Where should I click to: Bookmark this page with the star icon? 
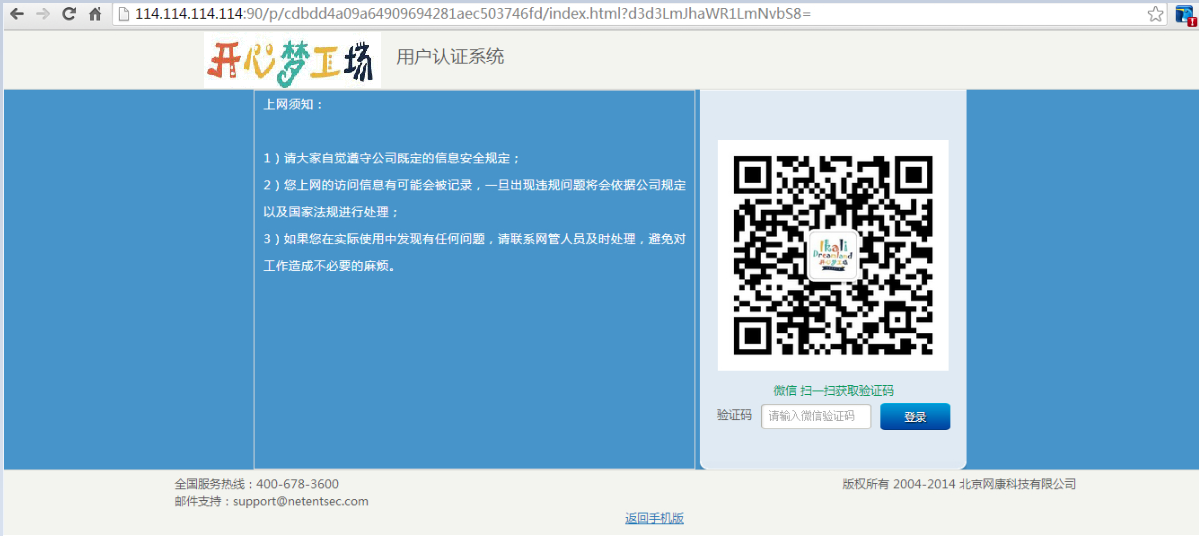[x=1155, y=14]
